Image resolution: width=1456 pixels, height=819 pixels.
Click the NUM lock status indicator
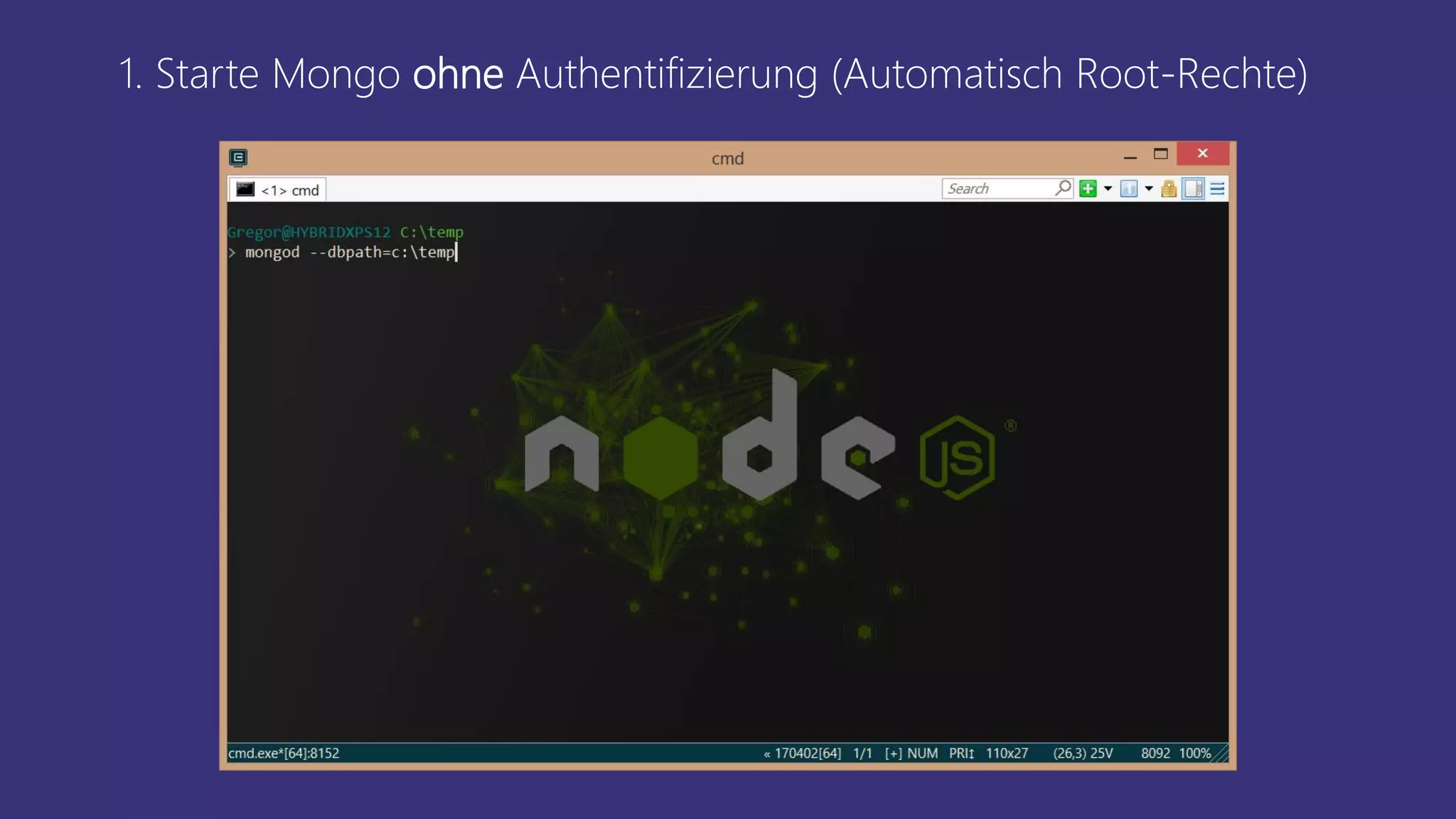pos(923,753)
